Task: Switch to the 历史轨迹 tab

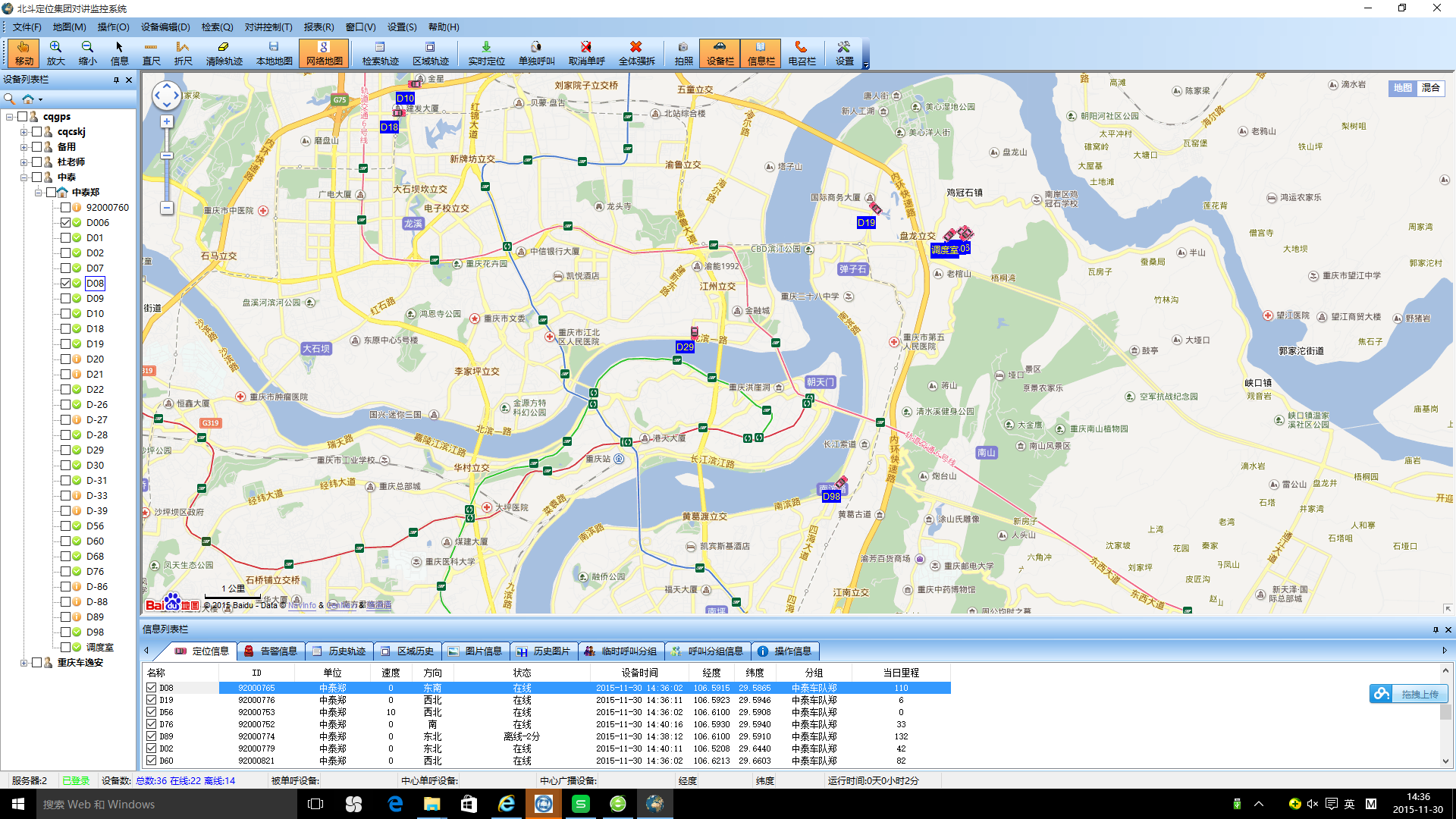Action: point(339,651)
